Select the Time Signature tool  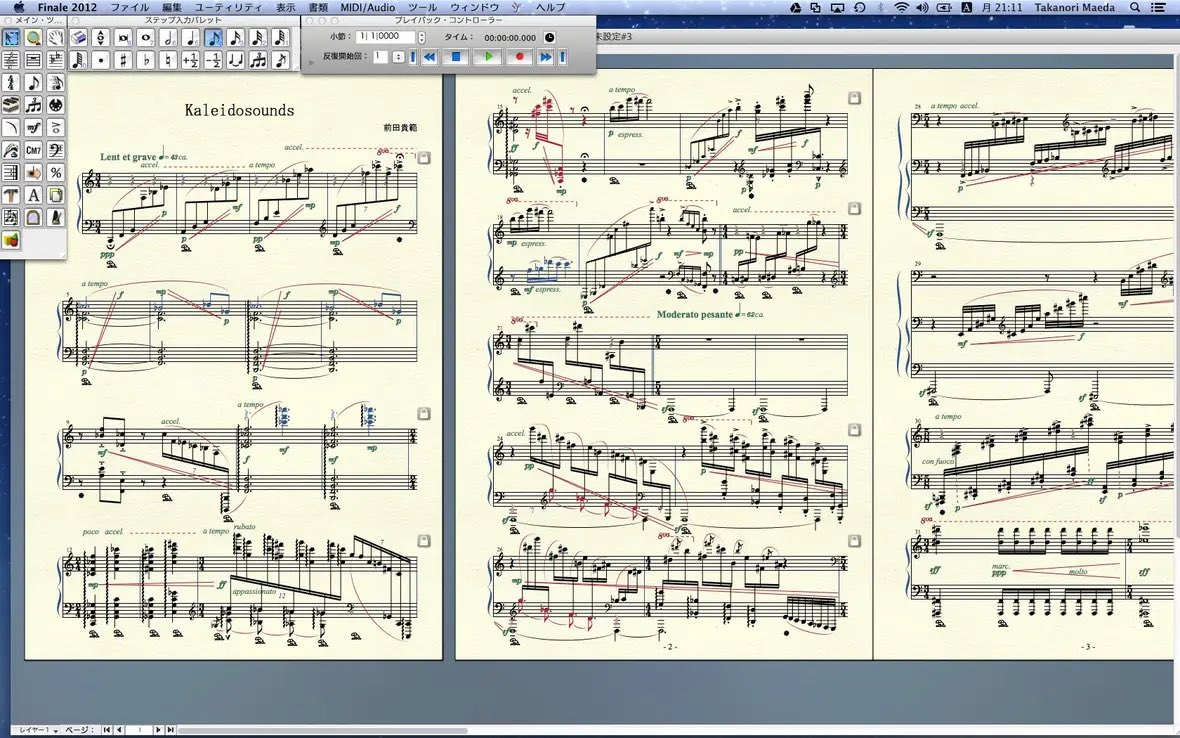[11, 82]
